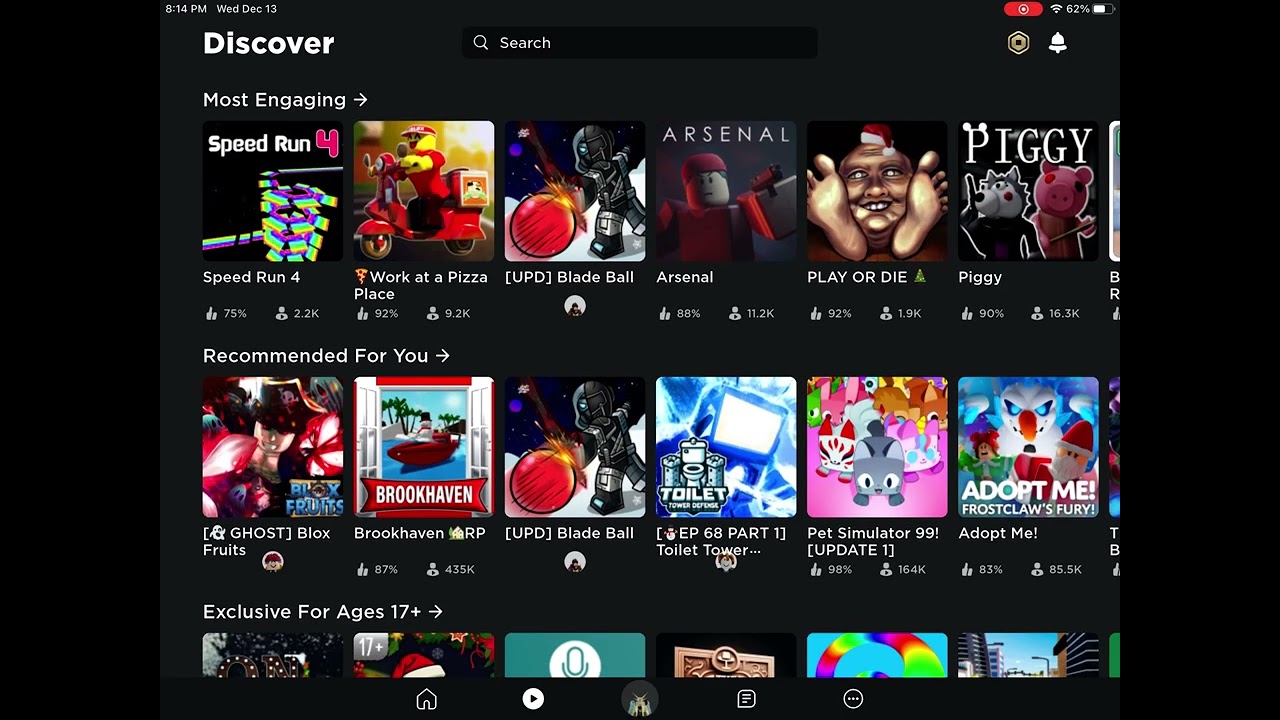Open the Adopt Me! thumbnail
This screenshot has width=1280, height=720.
(x=1028, y=447)
